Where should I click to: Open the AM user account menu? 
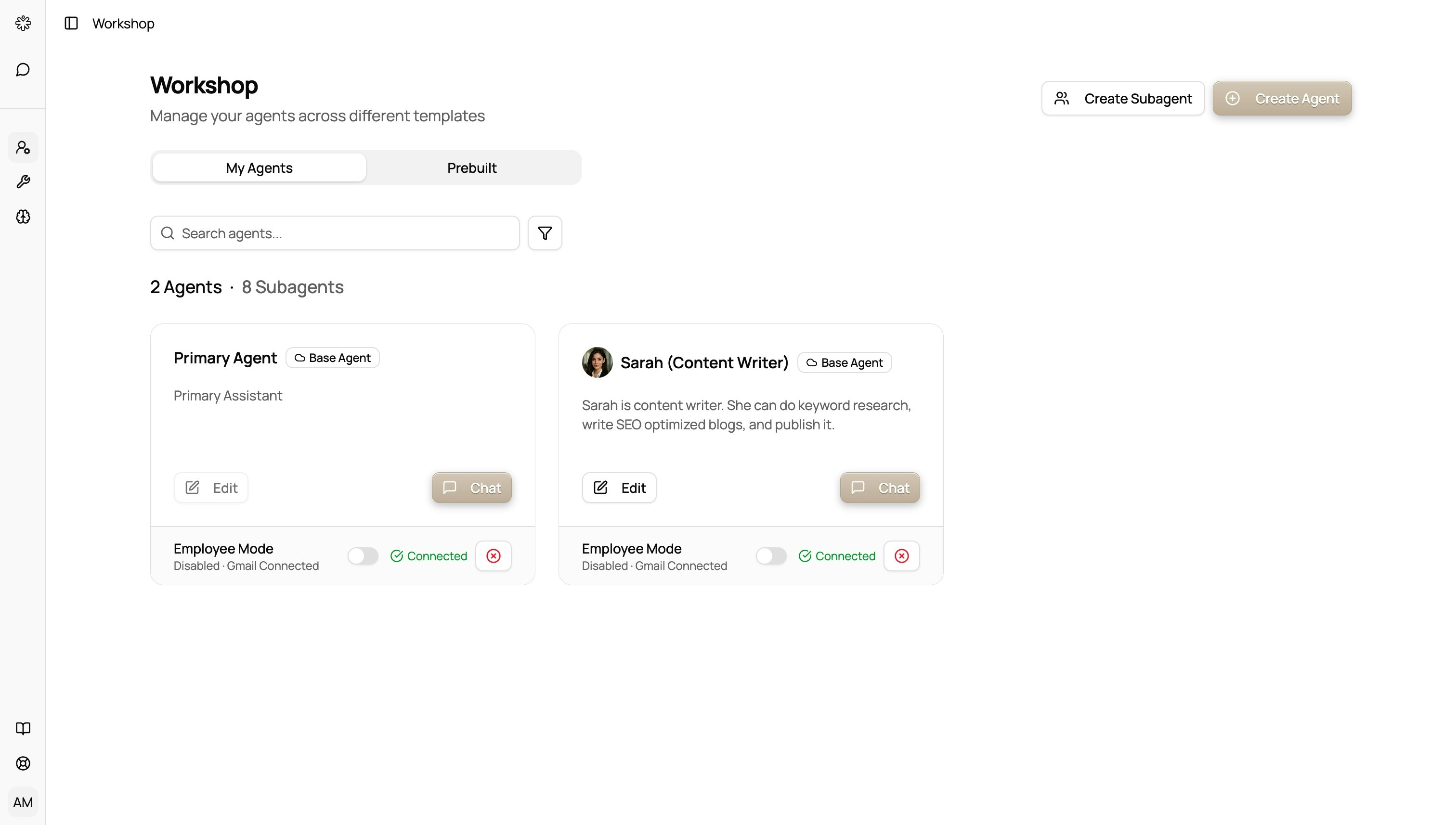23,802
